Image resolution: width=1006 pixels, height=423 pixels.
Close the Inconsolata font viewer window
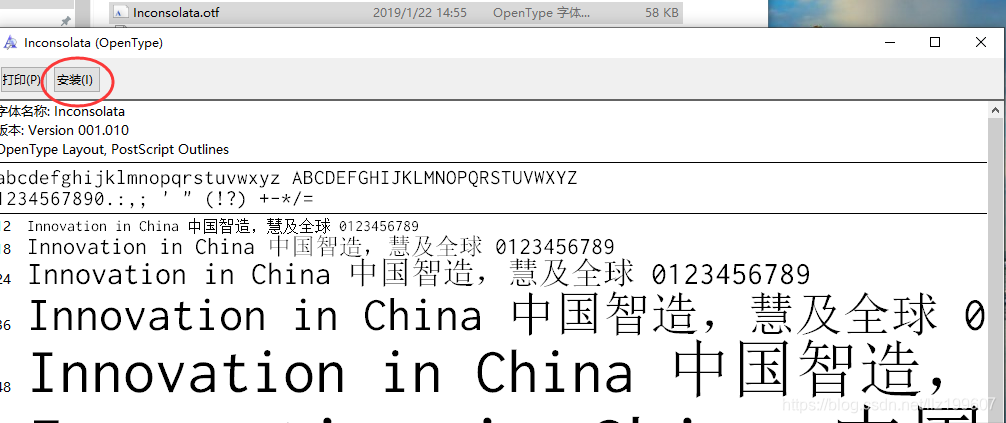click(x=980, y=42)
